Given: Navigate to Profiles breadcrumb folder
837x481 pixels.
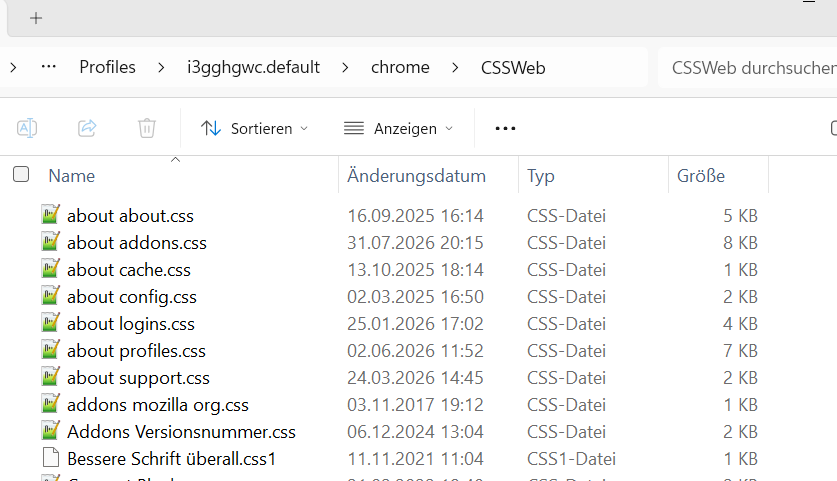Looking at the screenshot, I should point(107,67).
